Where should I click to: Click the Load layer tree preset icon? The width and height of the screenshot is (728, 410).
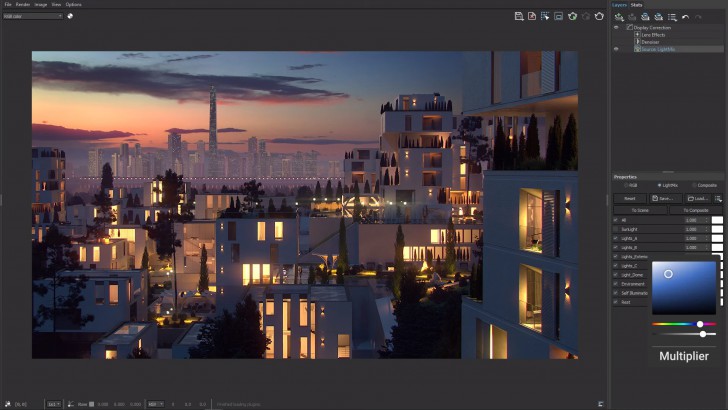tap(658, 17)
